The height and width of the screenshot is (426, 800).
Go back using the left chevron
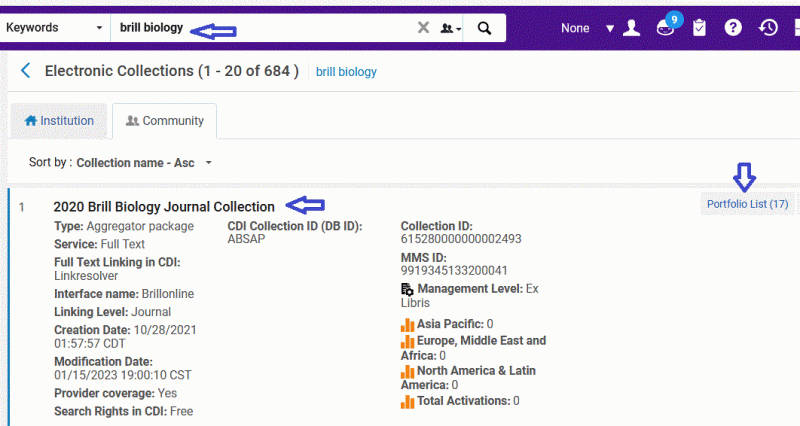pyautogui.click(x=26, y=70)
